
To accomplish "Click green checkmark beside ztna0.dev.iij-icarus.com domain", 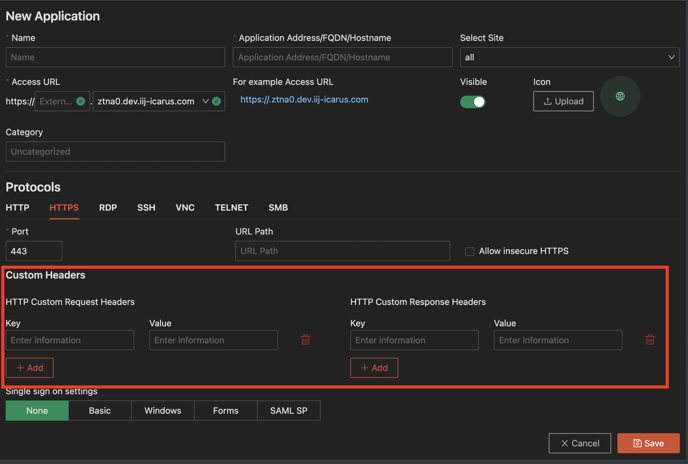I will 217,101.
